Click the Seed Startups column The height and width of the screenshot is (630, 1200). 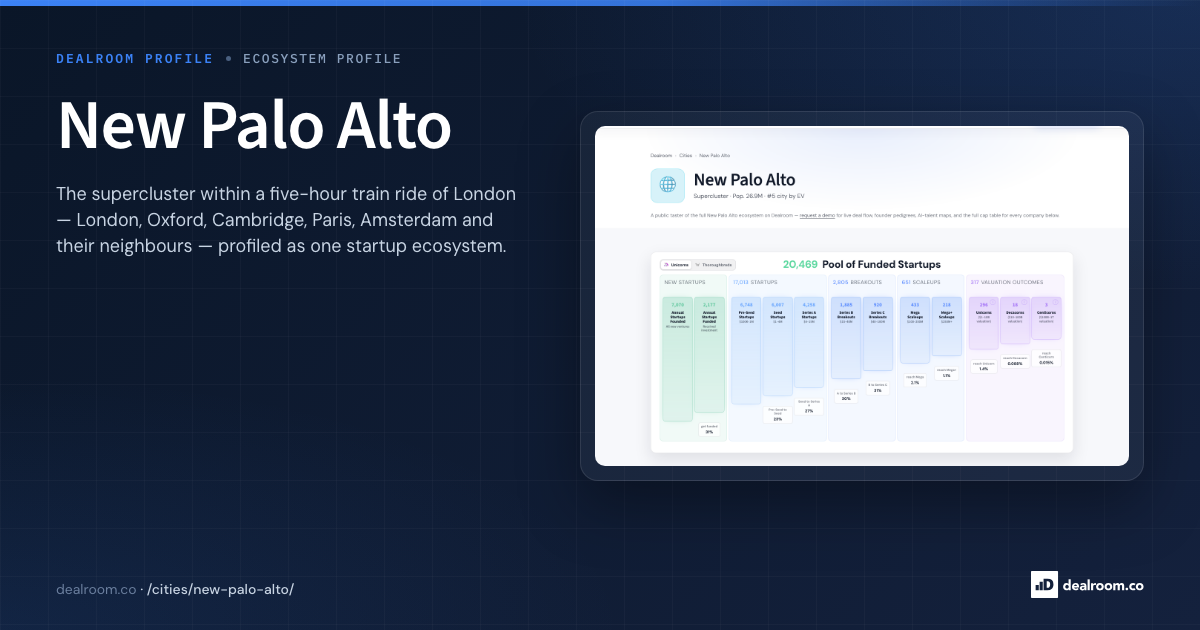[x=778, y=346]
